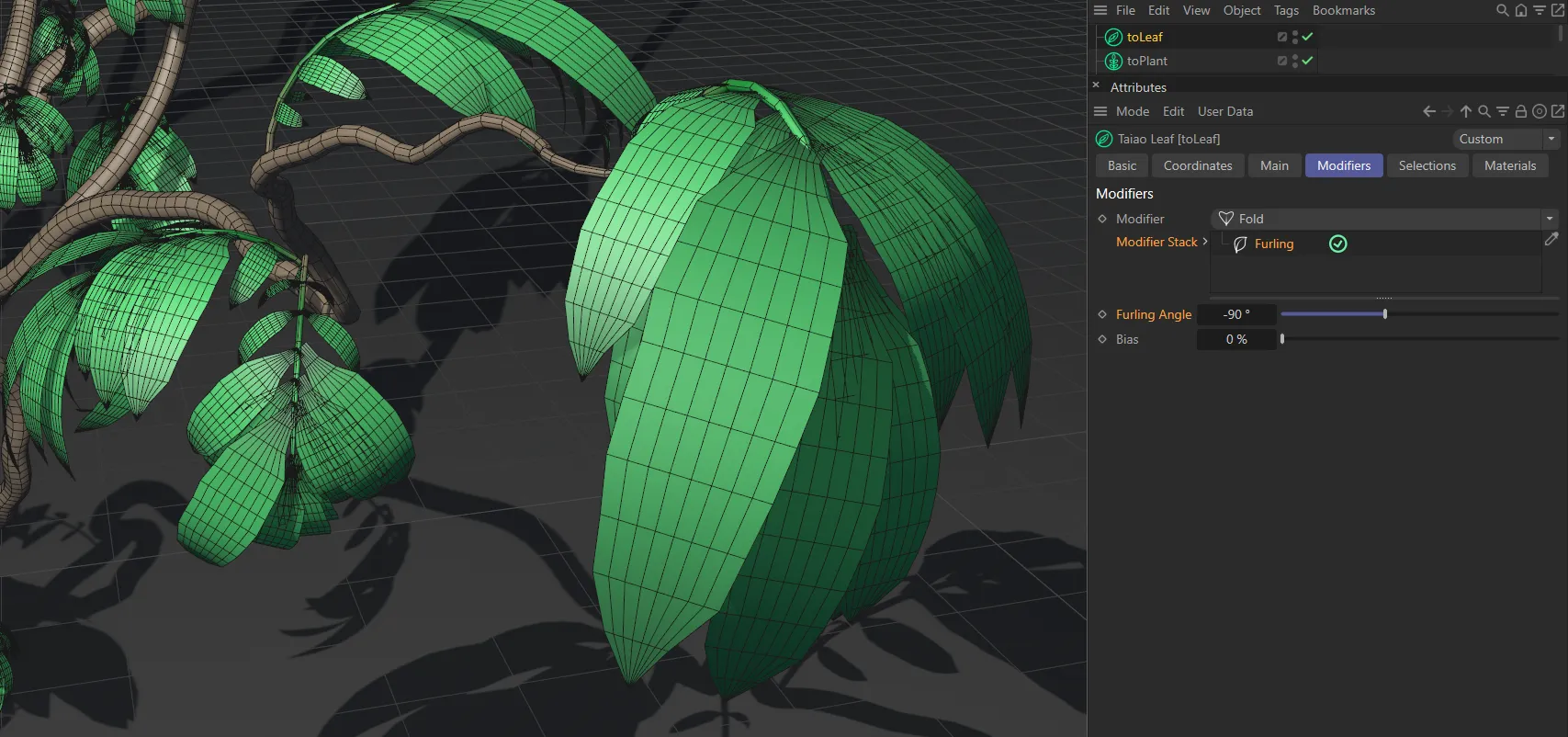Click the Bias slider handle
Image resolution: width=1568 pixels, height=737 pixels.
(x=1282, y=339)
